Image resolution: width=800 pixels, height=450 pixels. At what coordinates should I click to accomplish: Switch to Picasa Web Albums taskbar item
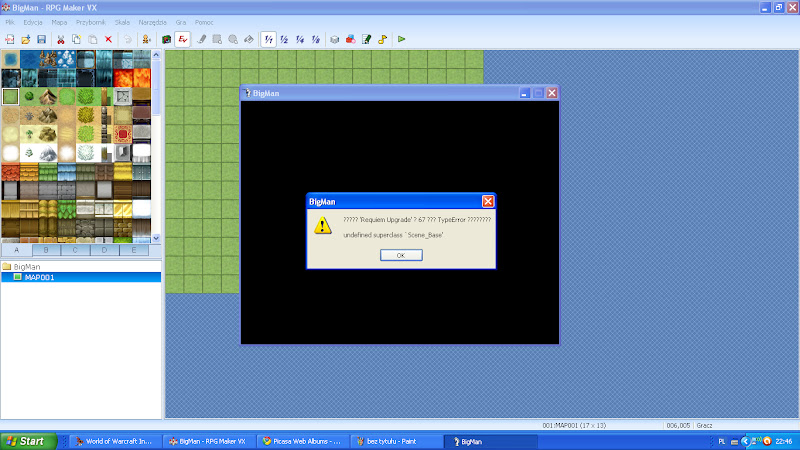(x=303, y=441)
